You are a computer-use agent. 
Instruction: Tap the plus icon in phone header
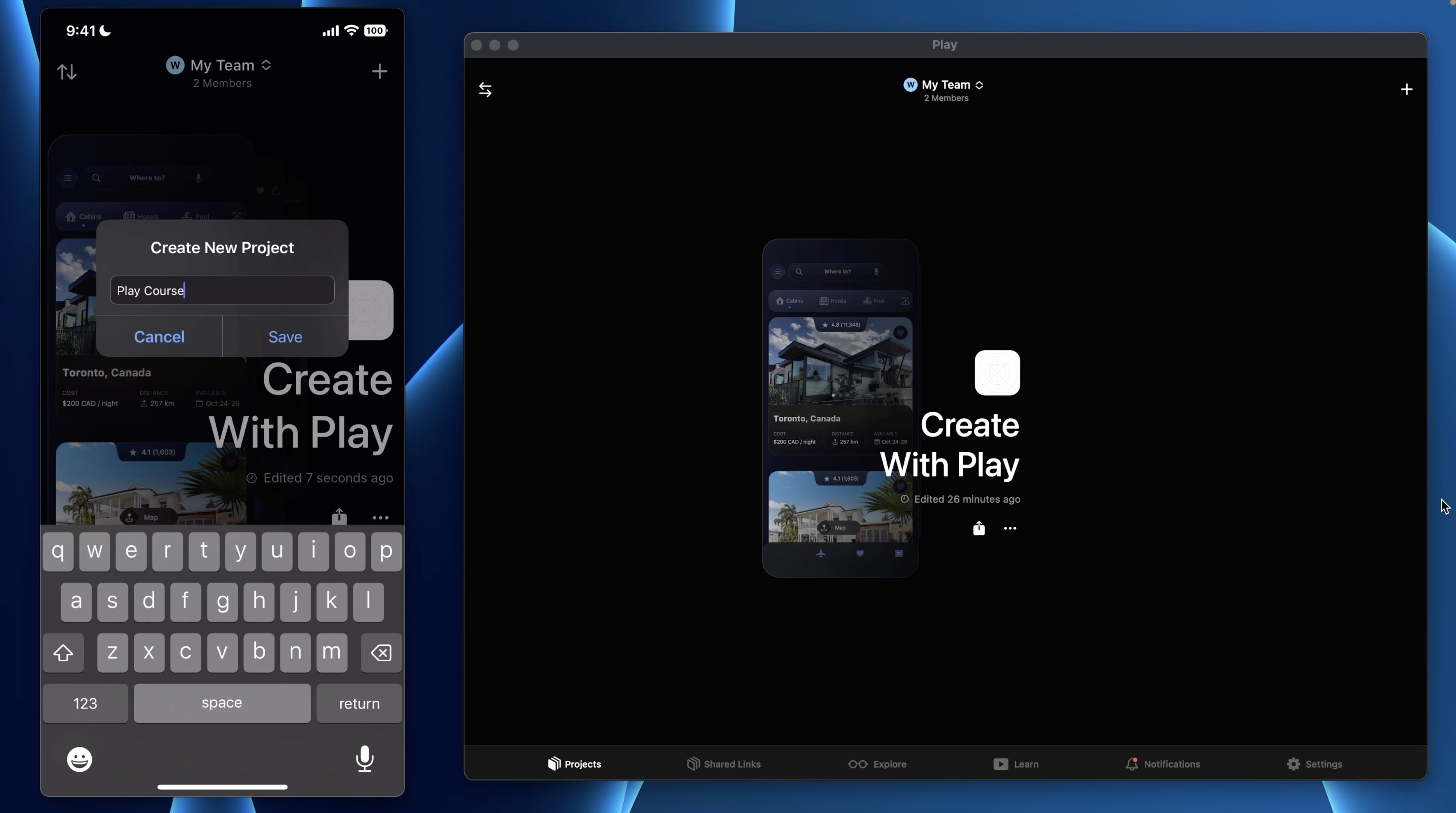(379, 71)
